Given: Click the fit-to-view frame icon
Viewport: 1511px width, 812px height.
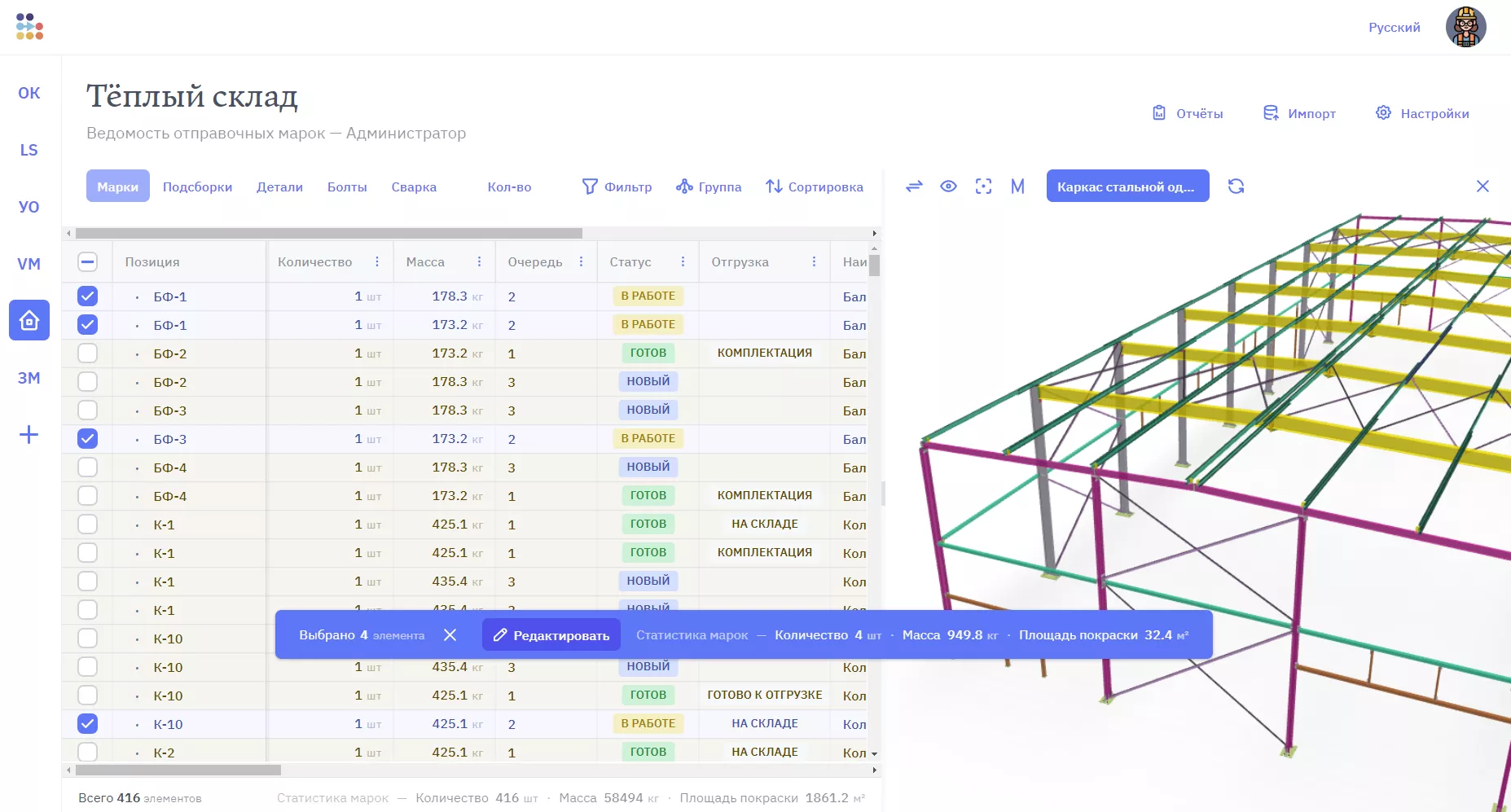Looking at the screenshot, I should tap(983, 187).
